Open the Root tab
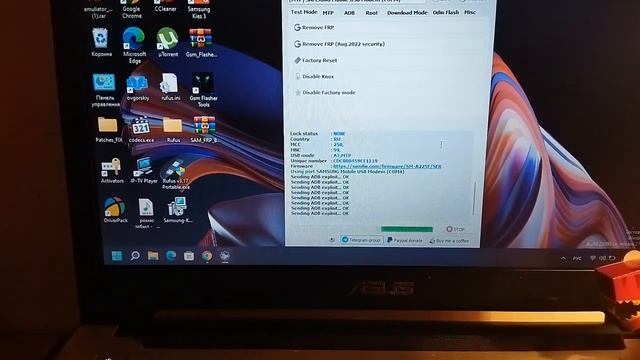 pyautogui.click(x=371, y=13)
